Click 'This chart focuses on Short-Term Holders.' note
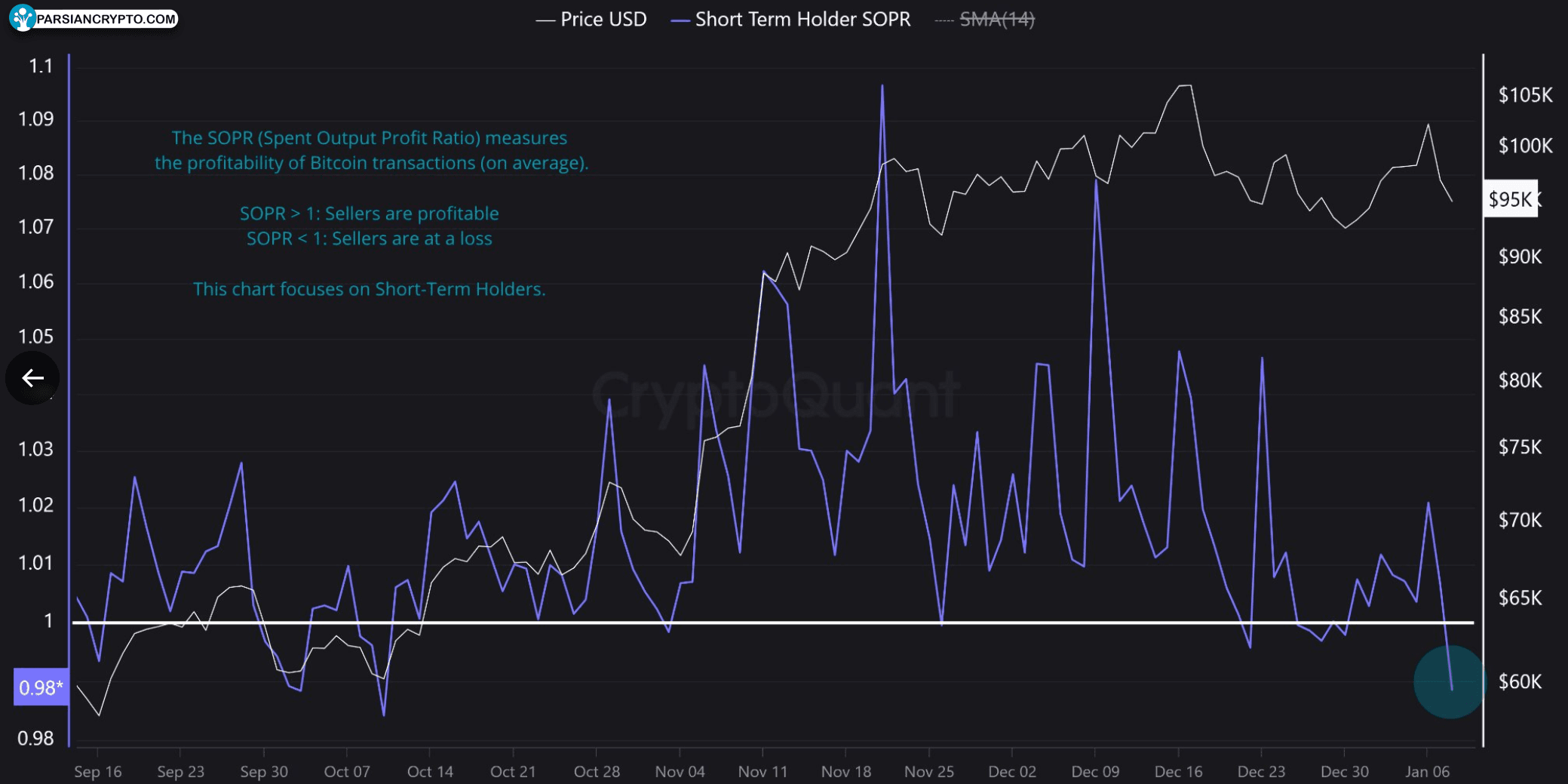Viewport: 1568px width, 784px height. click(x=369, y=289)
